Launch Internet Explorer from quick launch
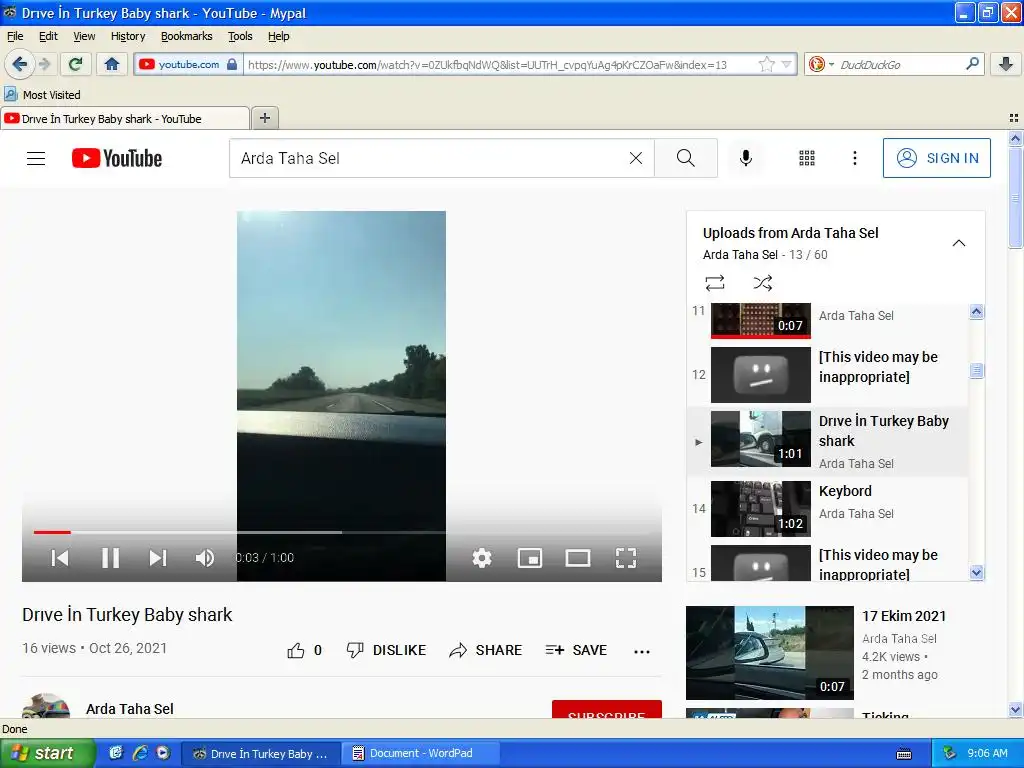 (139, 753)
